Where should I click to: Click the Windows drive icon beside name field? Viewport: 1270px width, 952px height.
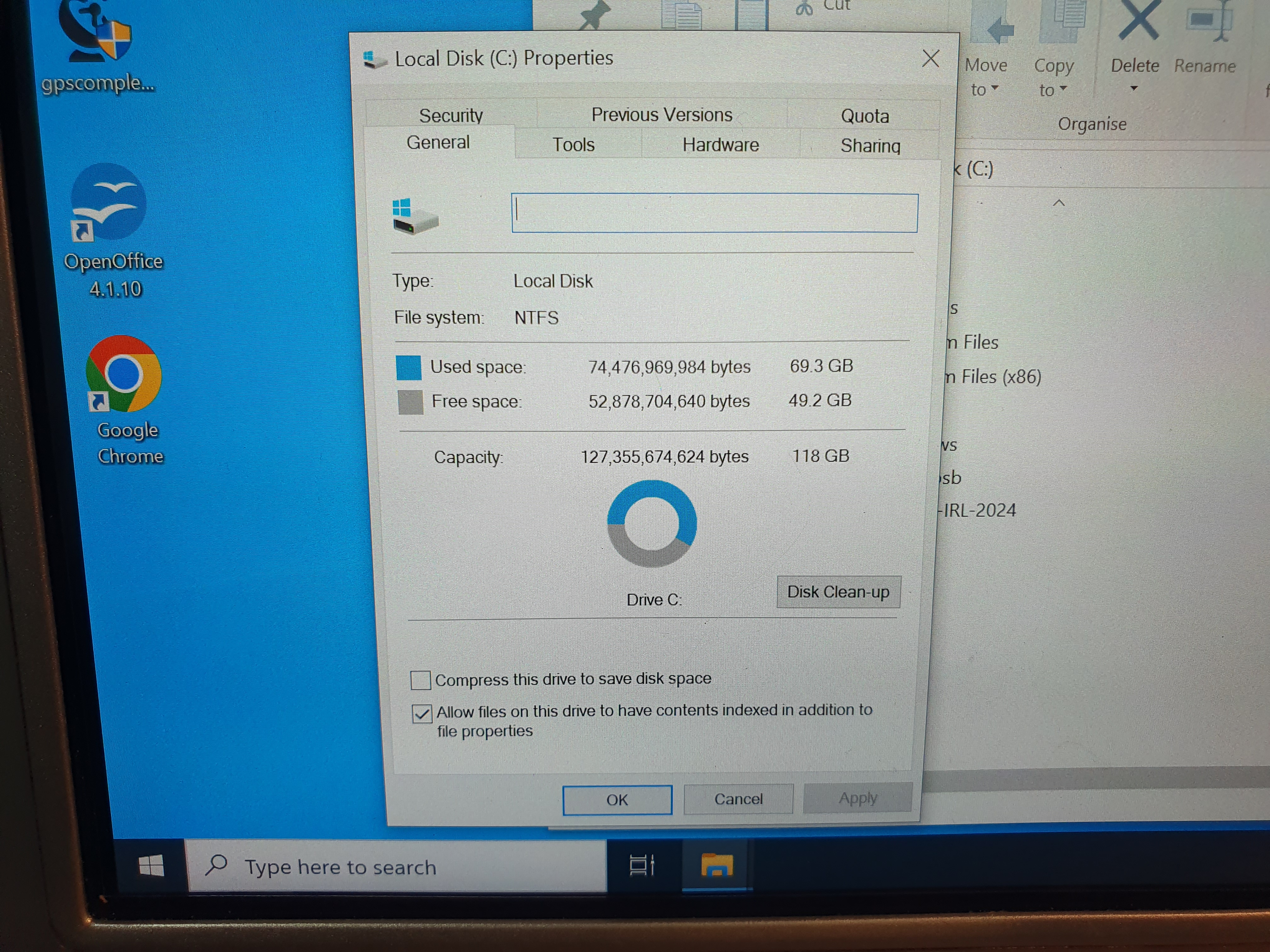coord(415,216)
